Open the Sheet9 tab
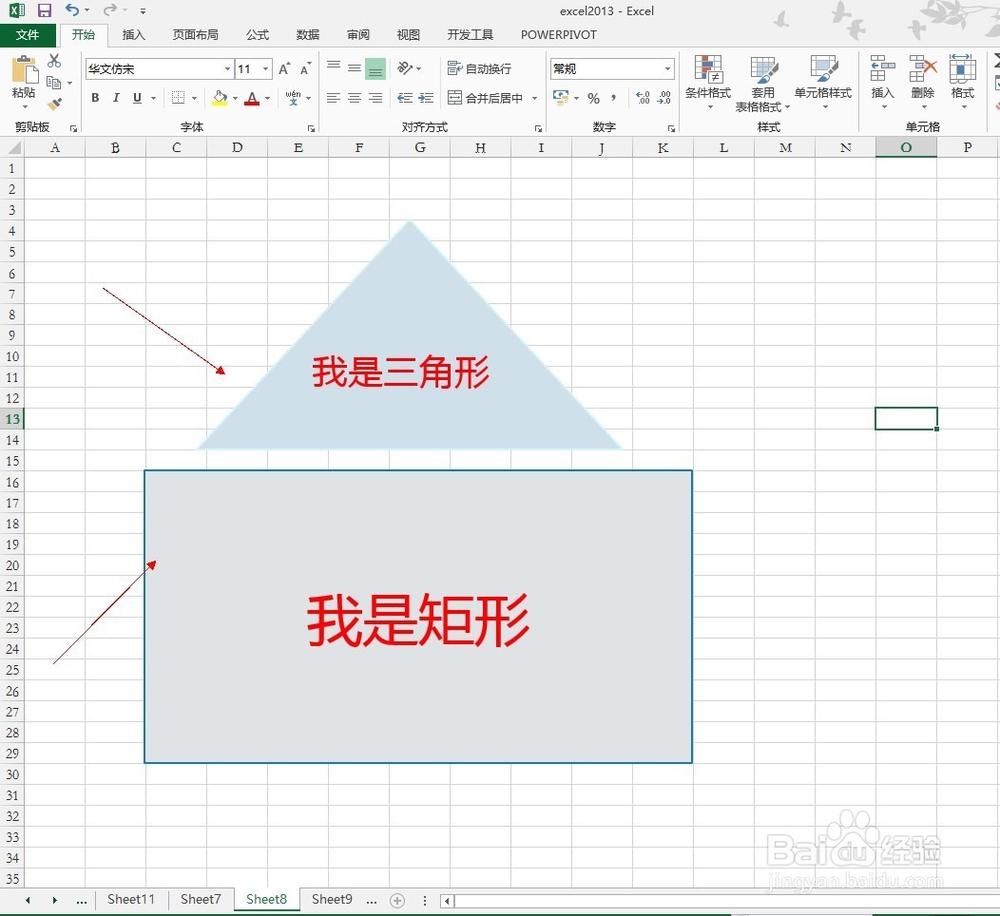The image size is (1000, 916). [332, 899]
